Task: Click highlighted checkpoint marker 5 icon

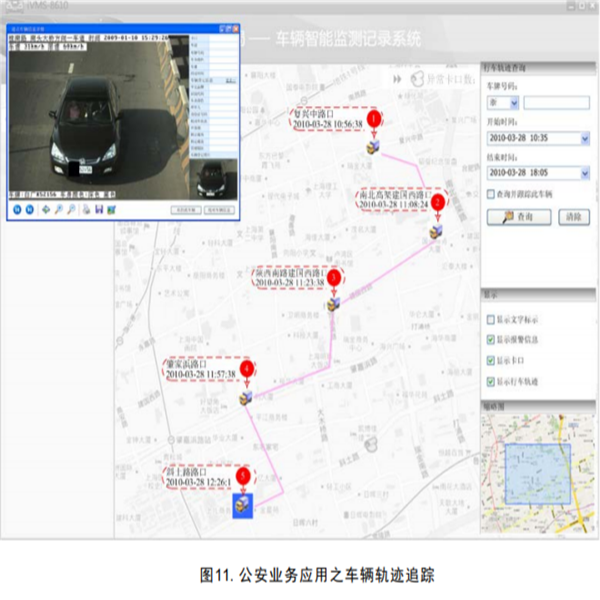Action: [243, 505]
